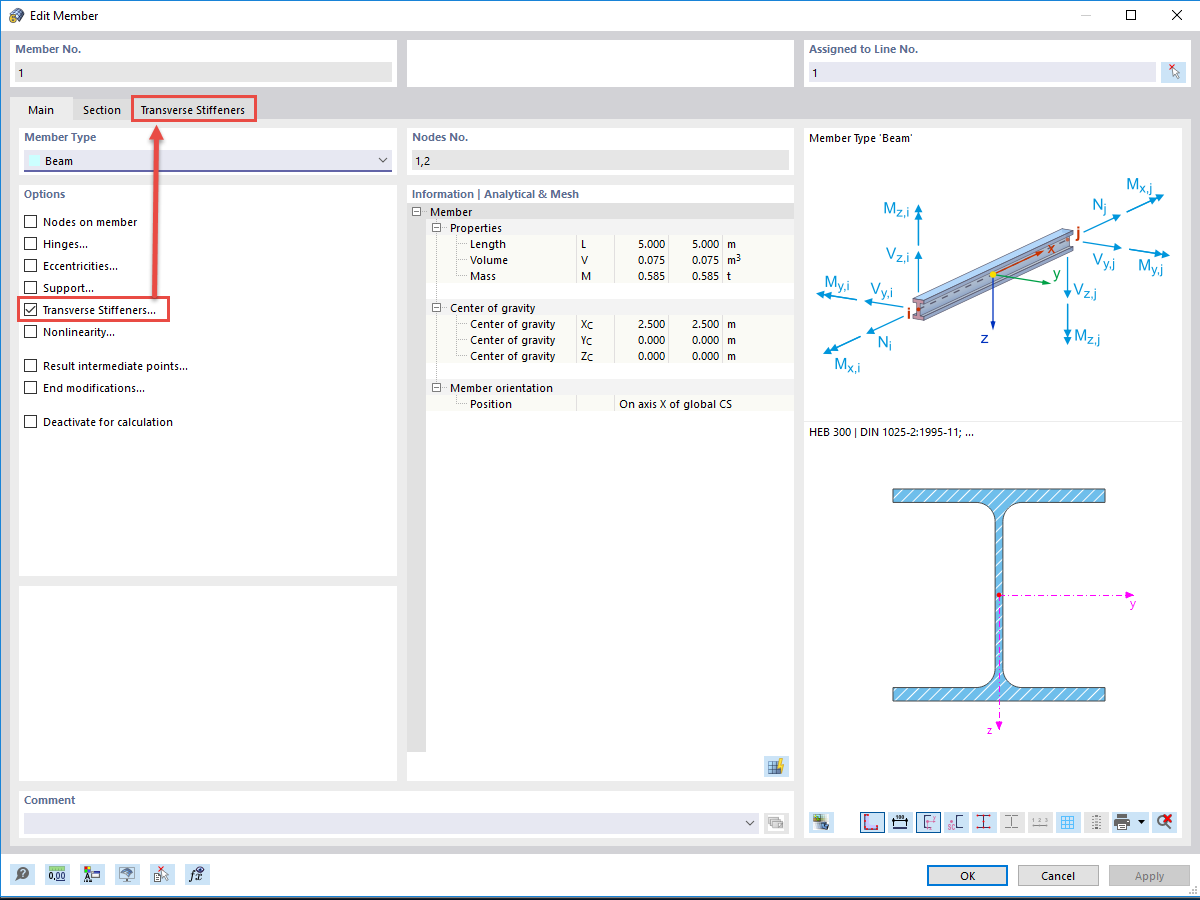Enable Nodes on member option
Viewport: 1200px width, 900px height.
[x=31, y=222]
